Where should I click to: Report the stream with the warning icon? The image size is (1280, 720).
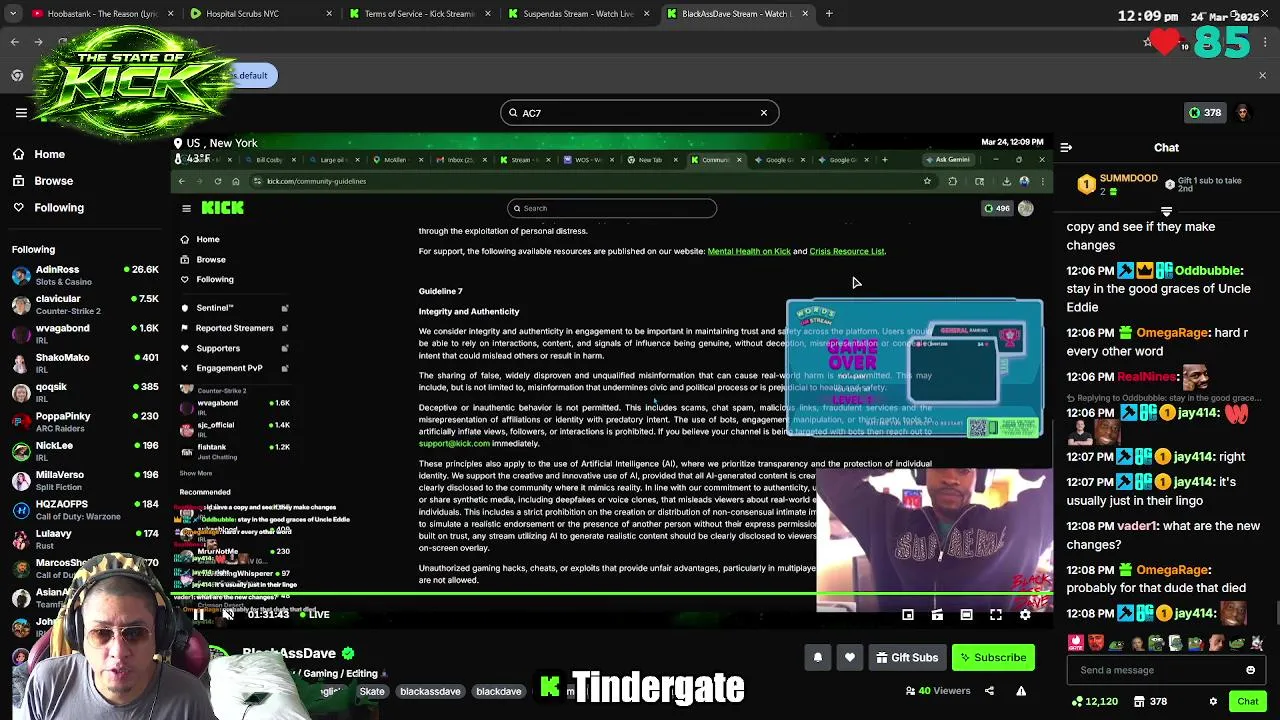1021,691
